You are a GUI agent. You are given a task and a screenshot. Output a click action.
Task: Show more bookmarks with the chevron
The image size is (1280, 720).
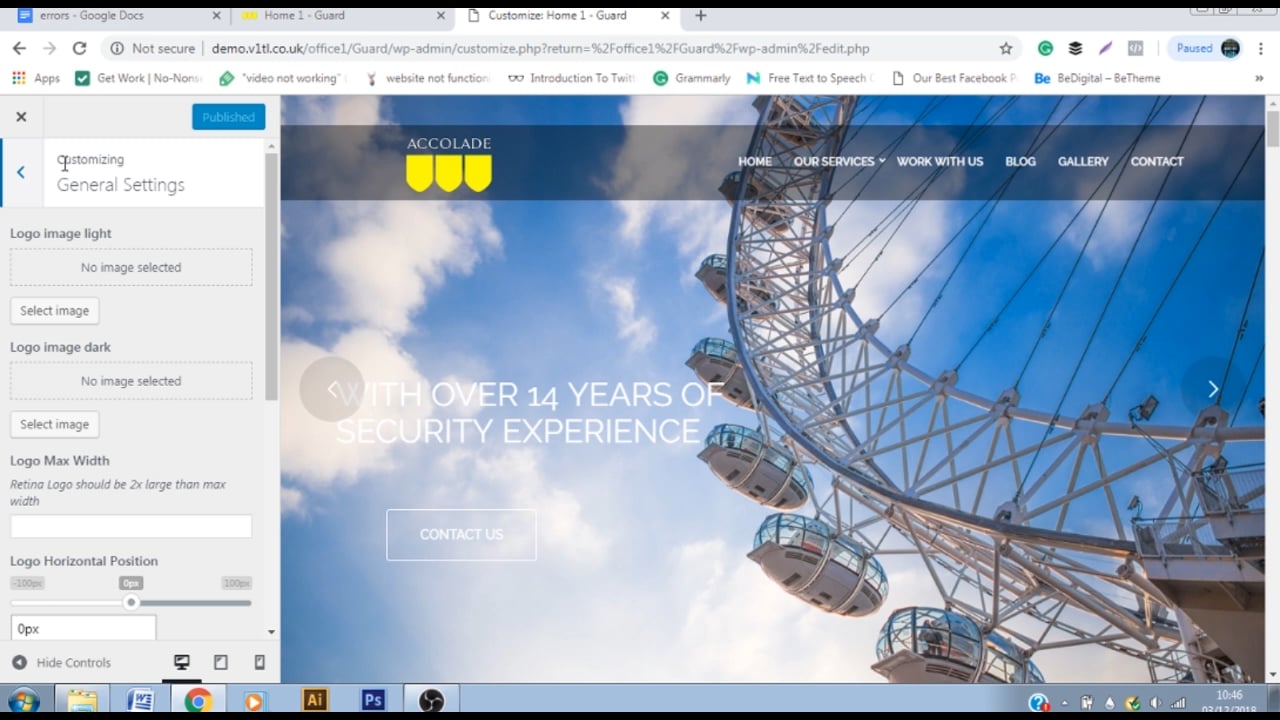coord(1259,78)
